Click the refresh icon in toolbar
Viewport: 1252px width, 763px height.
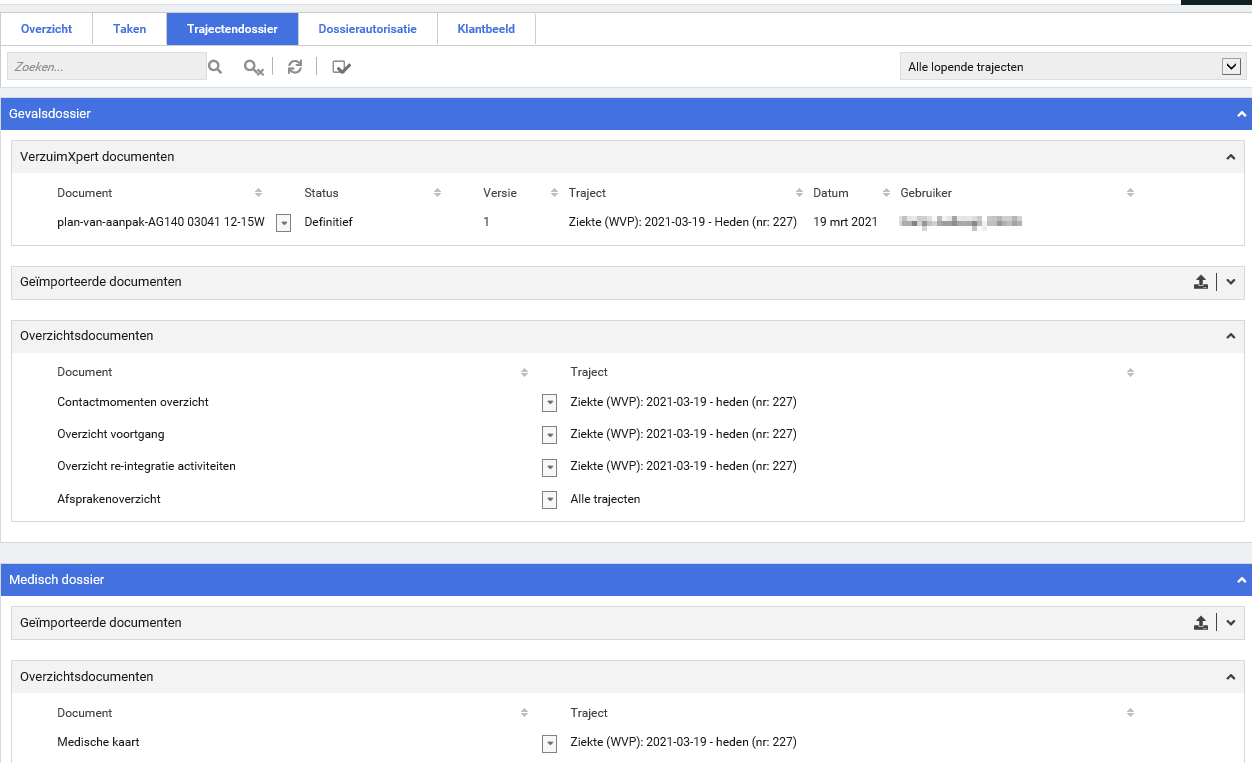(295, 67)
